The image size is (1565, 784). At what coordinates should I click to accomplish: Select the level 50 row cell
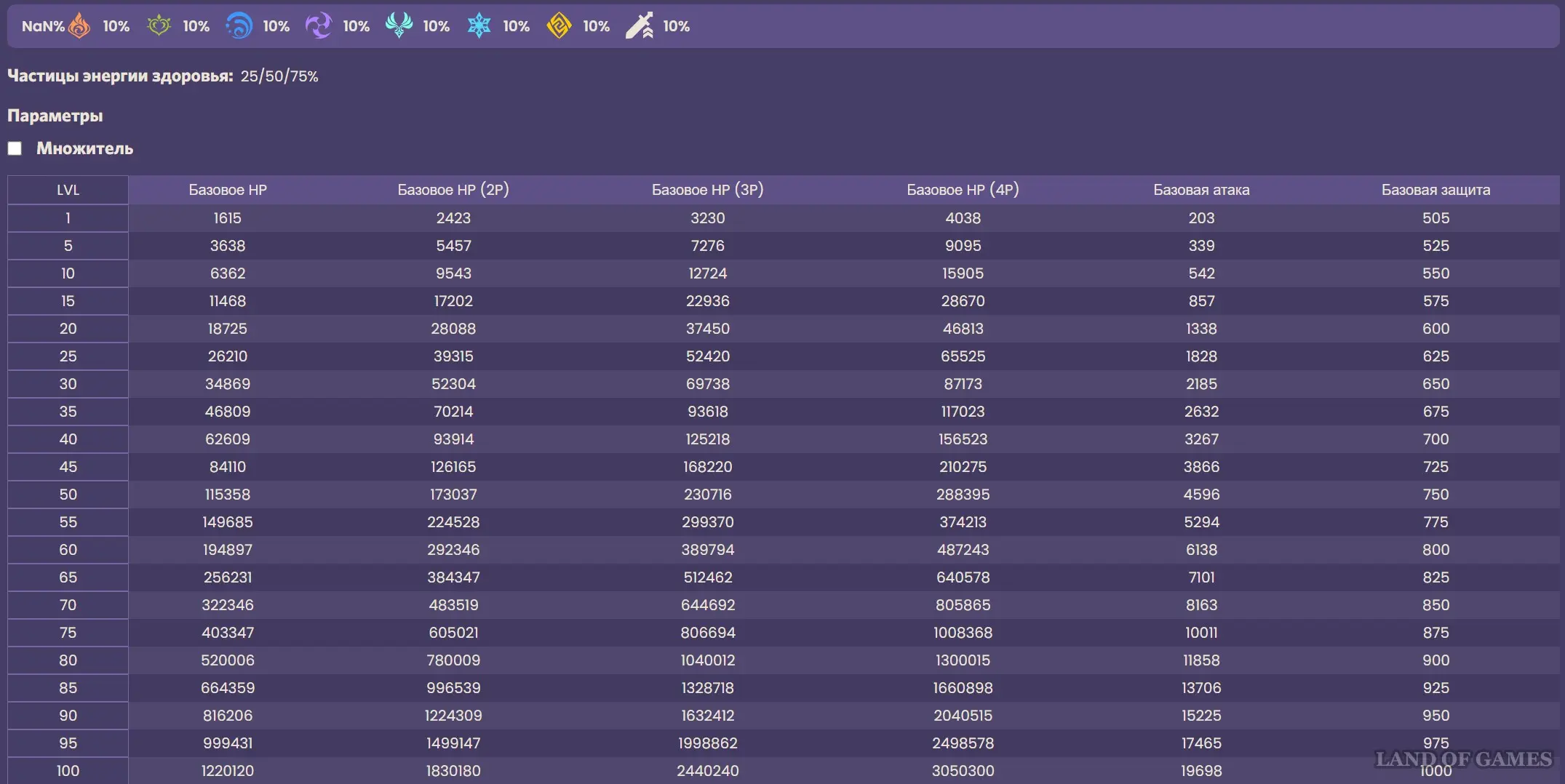coord(68,495)
